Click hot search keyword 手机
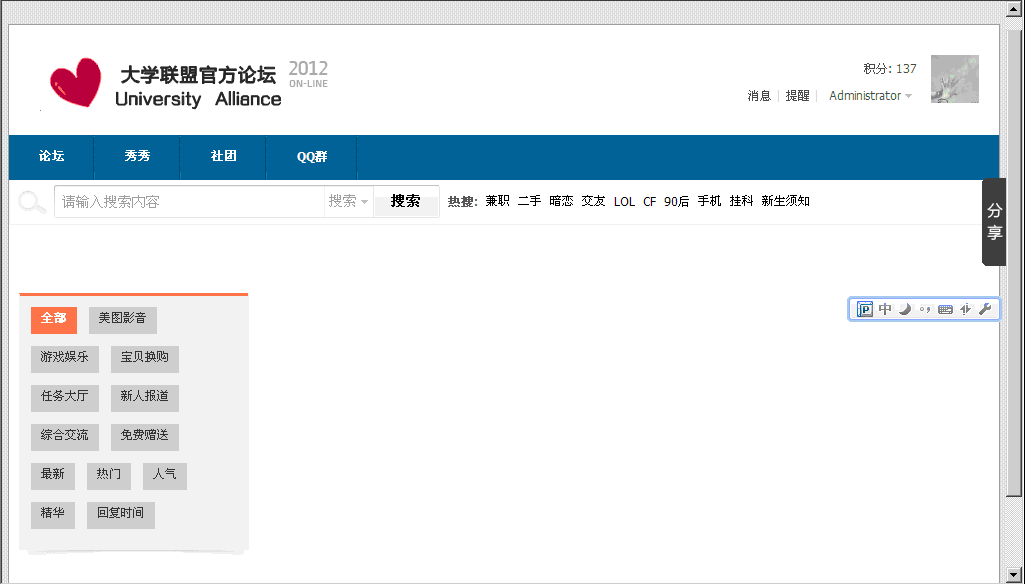Viewport: 1025px width, 584px height. tap(709, 201)
